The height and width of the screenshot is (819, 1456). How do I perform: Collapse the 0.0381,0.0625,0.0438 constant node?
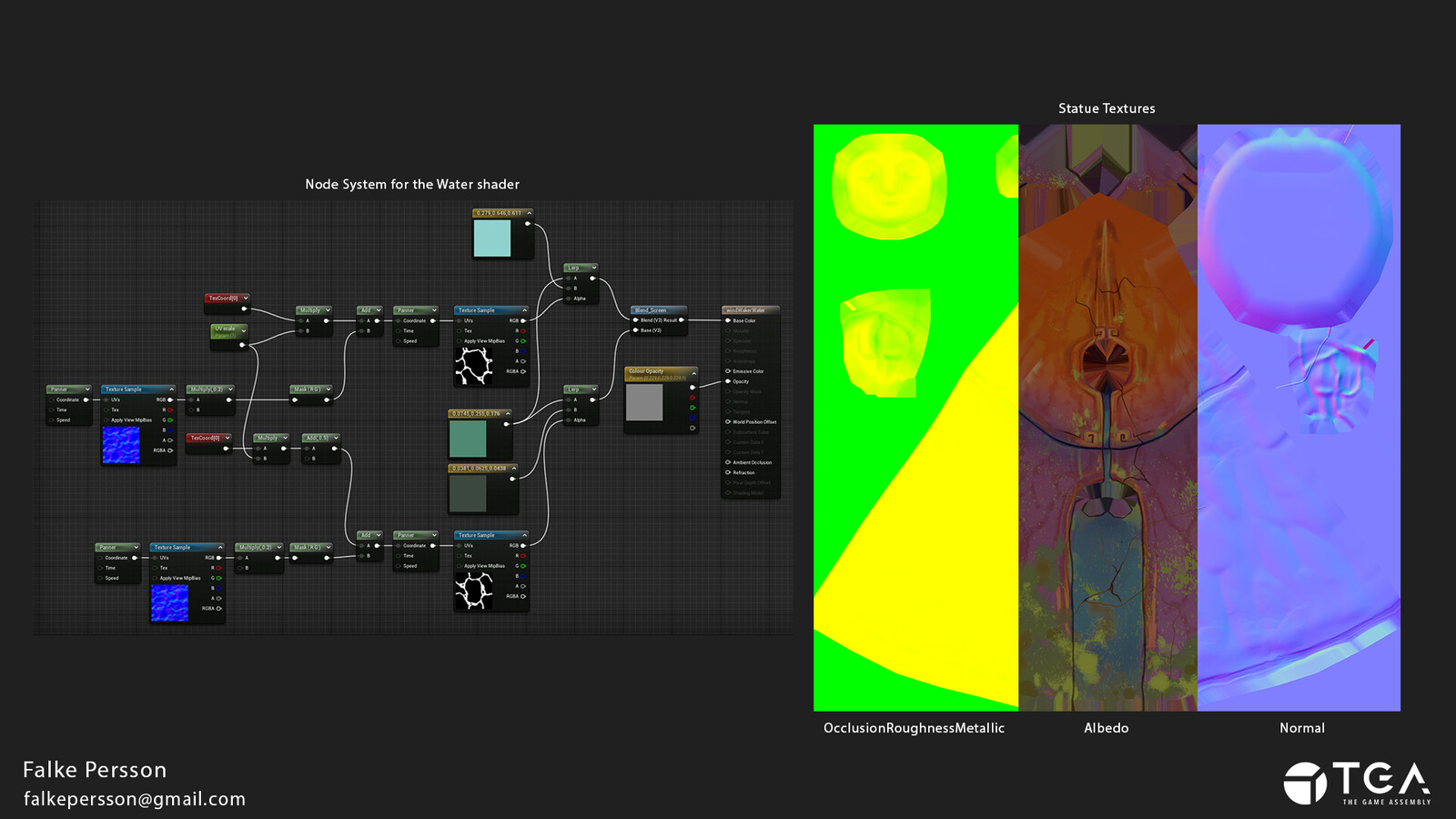pyautogui.click(x=513, y=468)
